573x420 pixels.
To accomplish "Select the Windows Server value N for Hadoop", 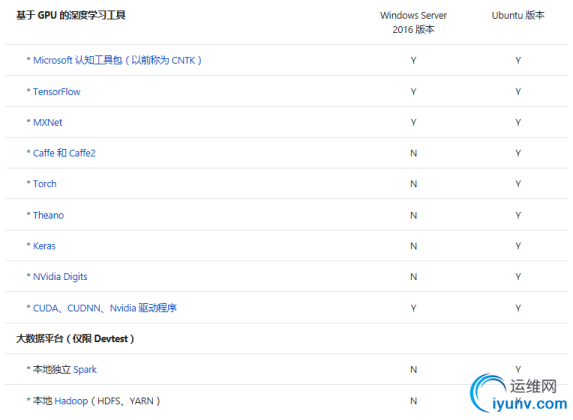I will point(413,401).
